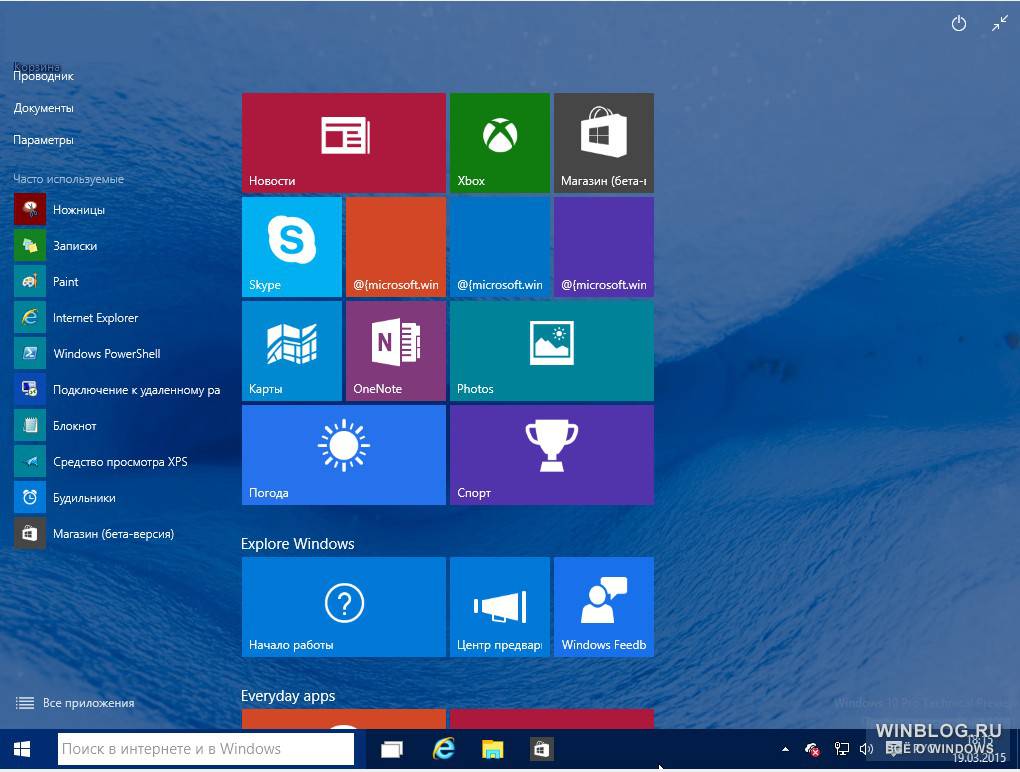The height and width of the screenshot is (772, 1020).
Task: Open the orange @{microsoft.win tile
Action: 396,246
